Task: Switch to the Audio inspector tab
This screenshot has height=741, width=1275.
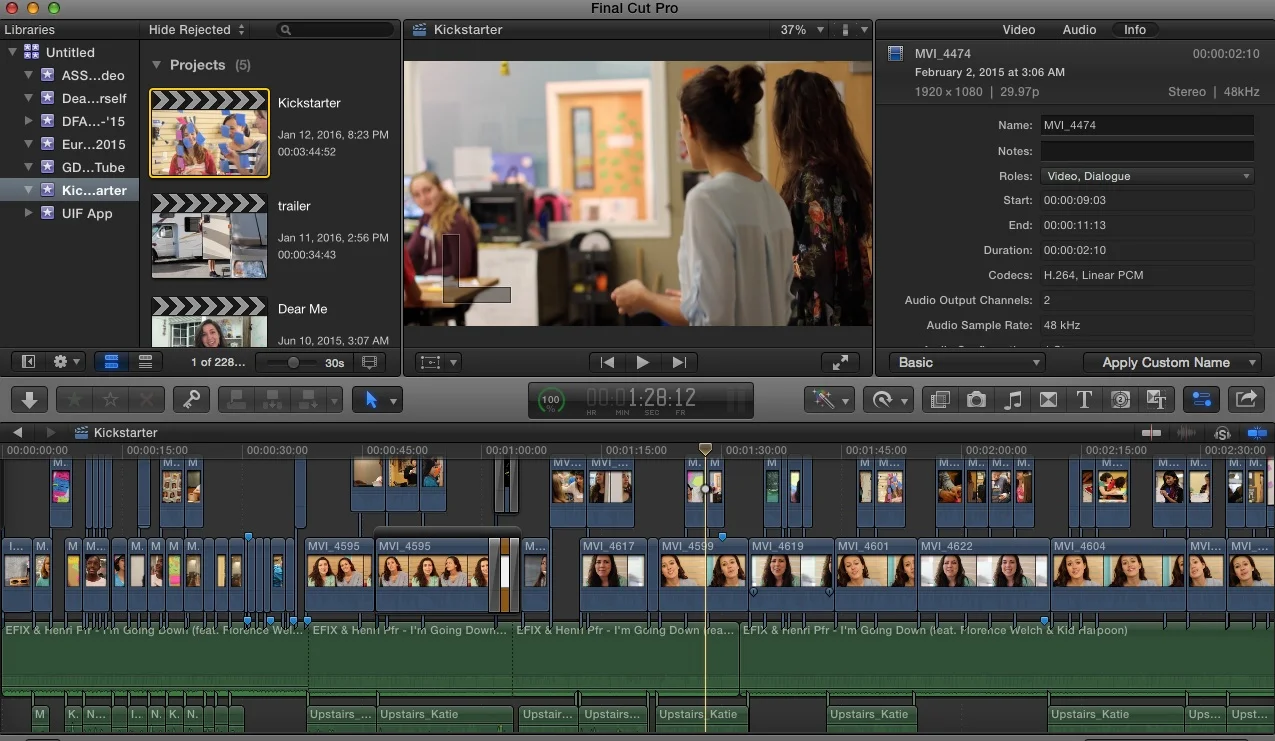Action: (x=1079, y=30)
